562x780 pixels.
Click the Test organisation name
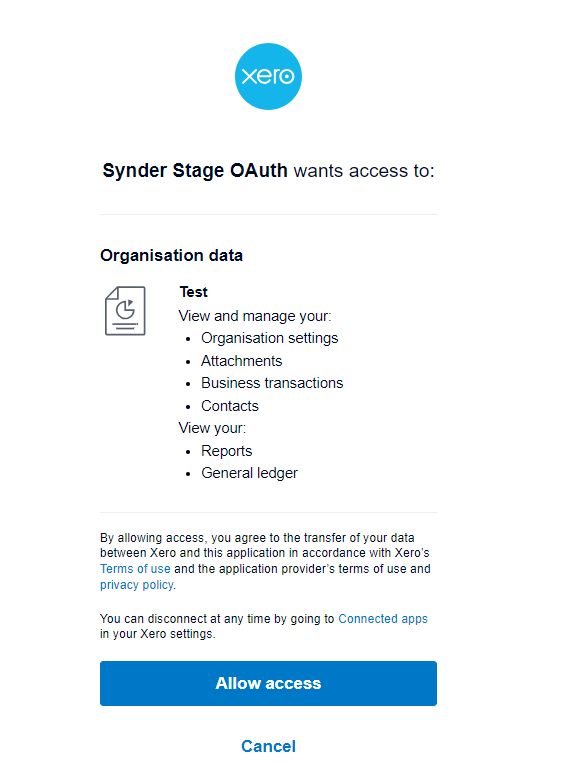193,292
